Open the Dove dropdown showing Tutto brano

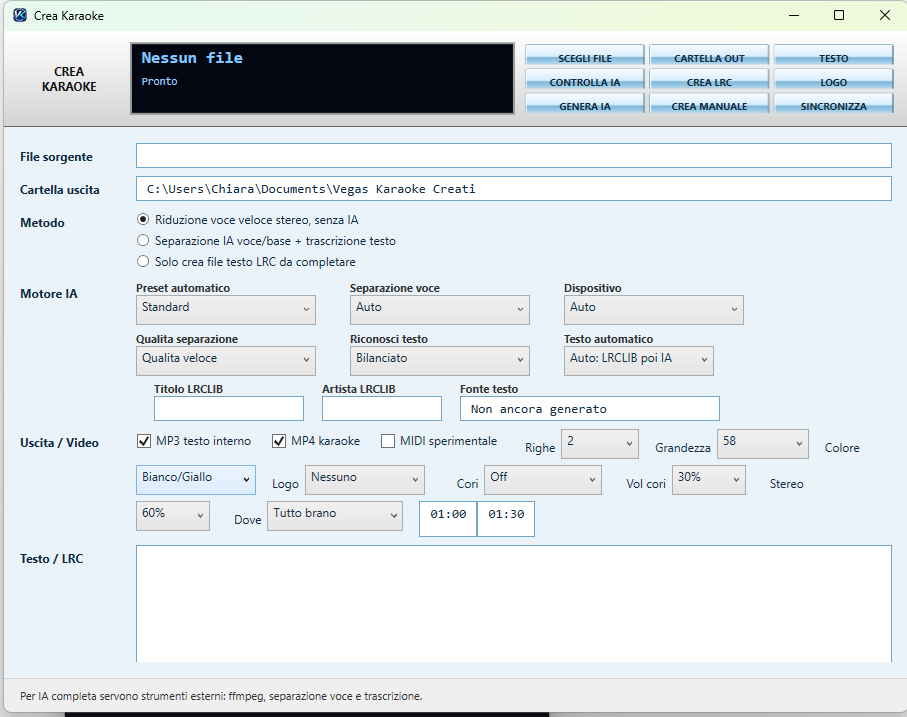tap(334, 516)
